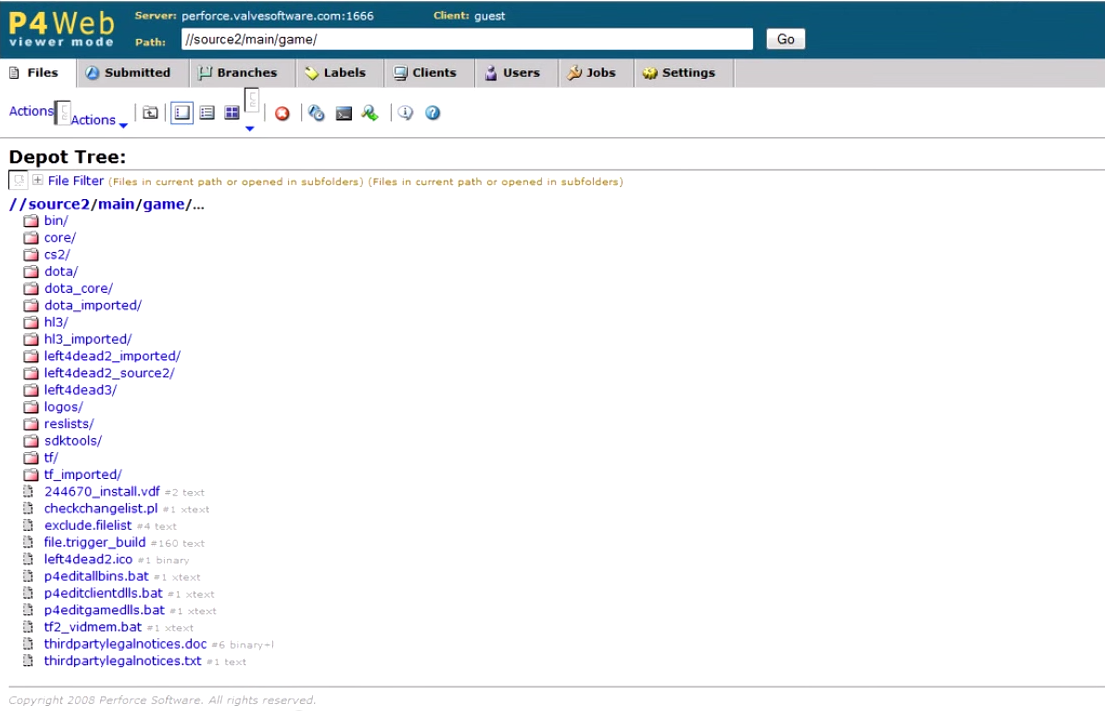Click the bin/ folder icon
Image resolution: width=1105 pixels, height=711 pixels.
[30, 221]
